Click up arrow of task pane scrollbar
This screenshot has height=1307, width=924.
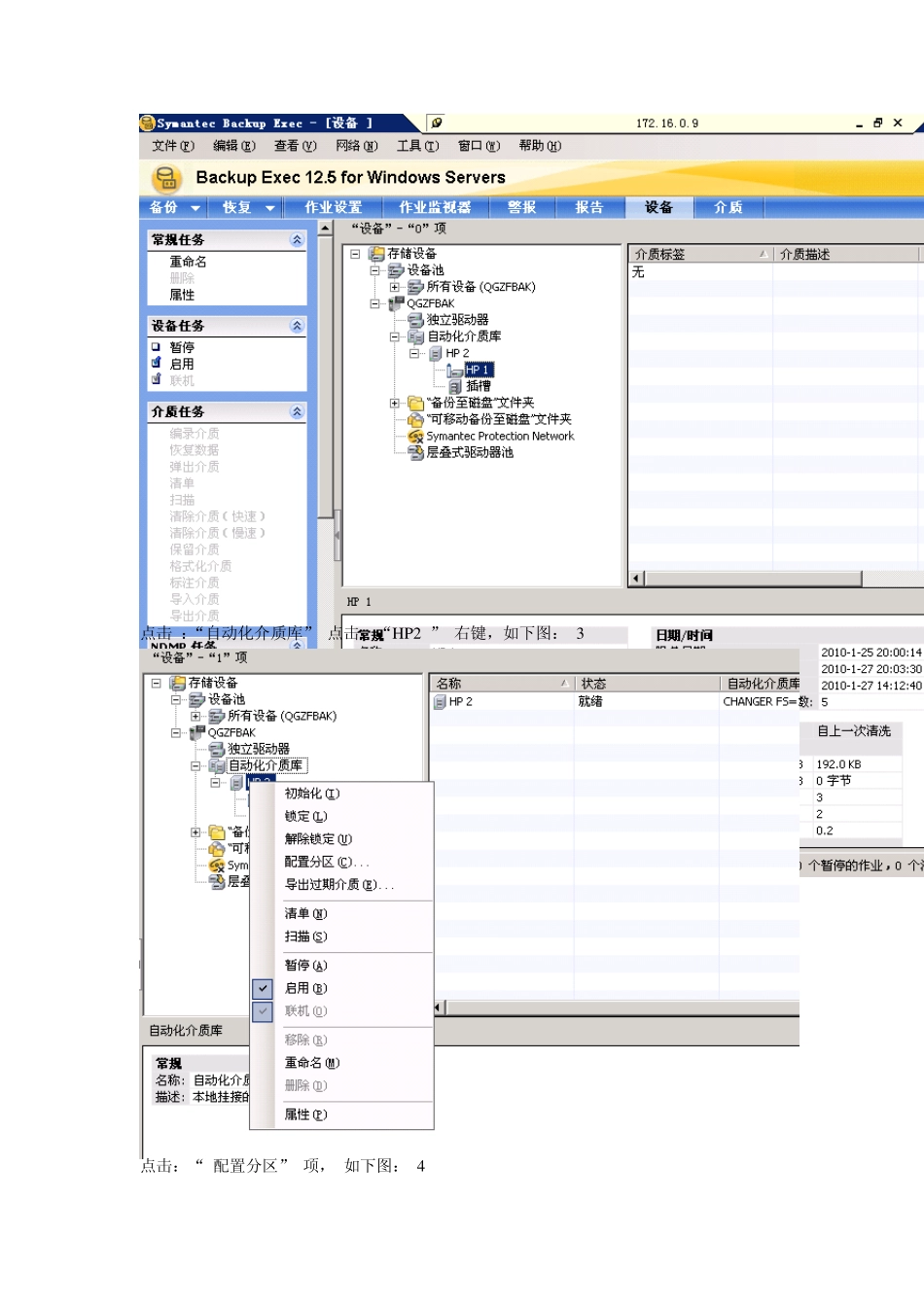(x=326, y=229)
